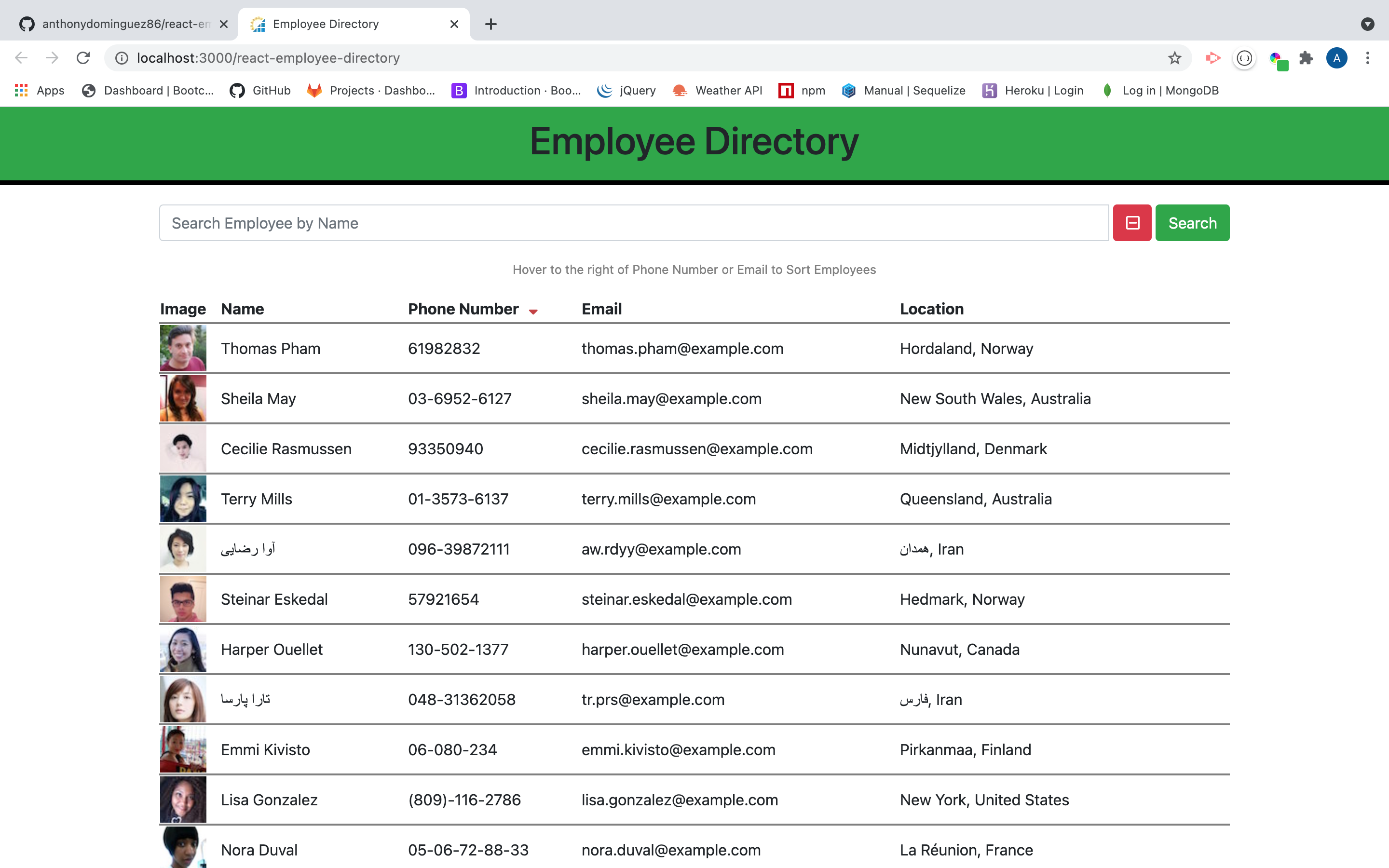Image resolution: width=1389 pixels, height=868 pixels.
Task: Sort by Phone Number using red caret
Action: tap(533, 311)
